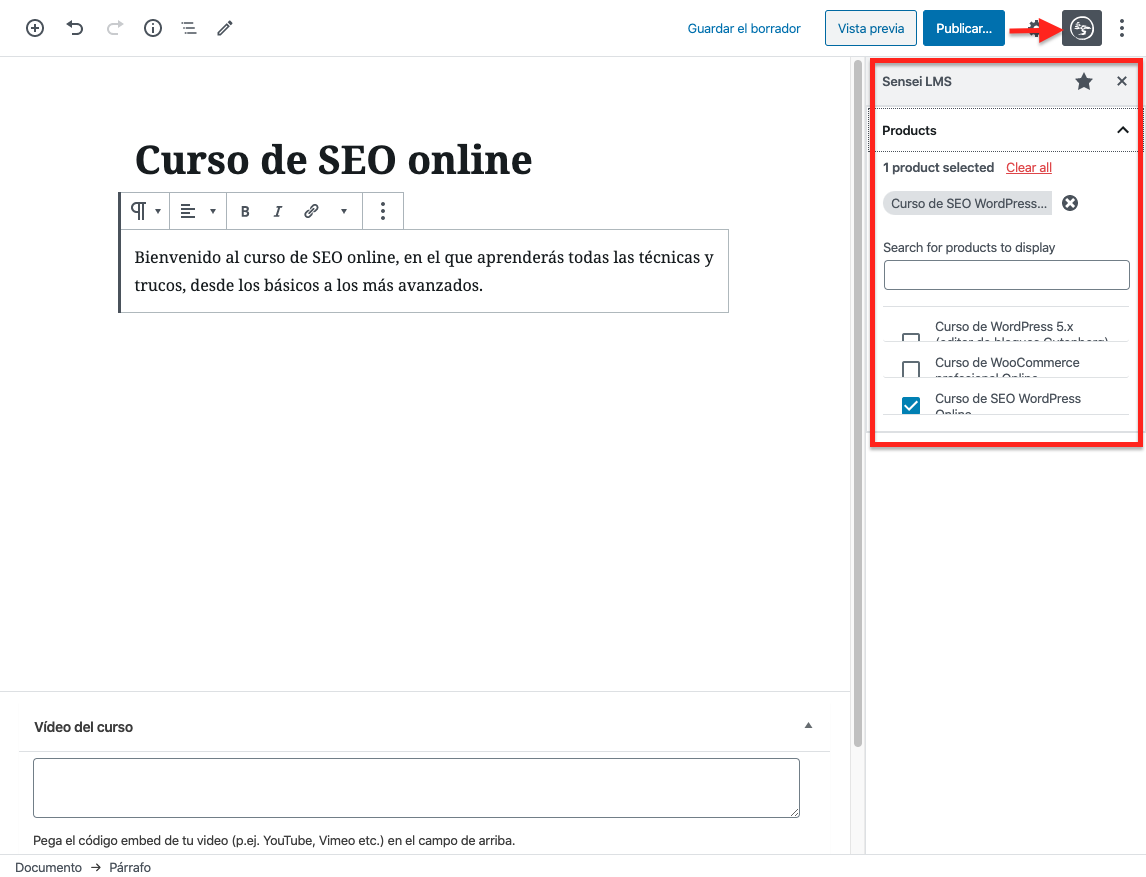Click the undo arrow icon
The image size is (1146, 877).
click(x=75, y=28)
